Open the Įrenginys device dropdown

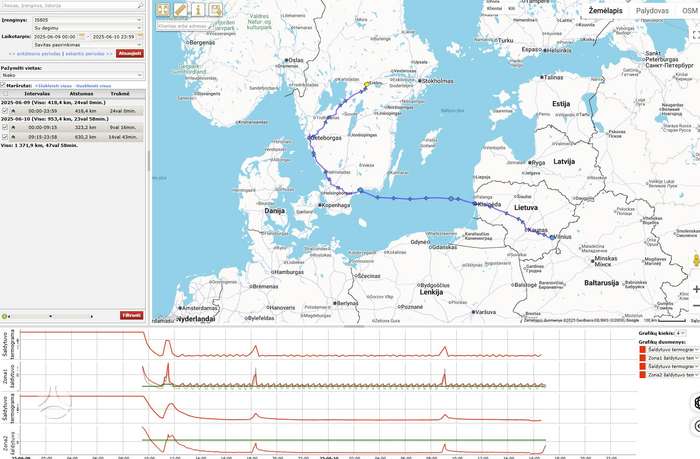pos(88,20)
